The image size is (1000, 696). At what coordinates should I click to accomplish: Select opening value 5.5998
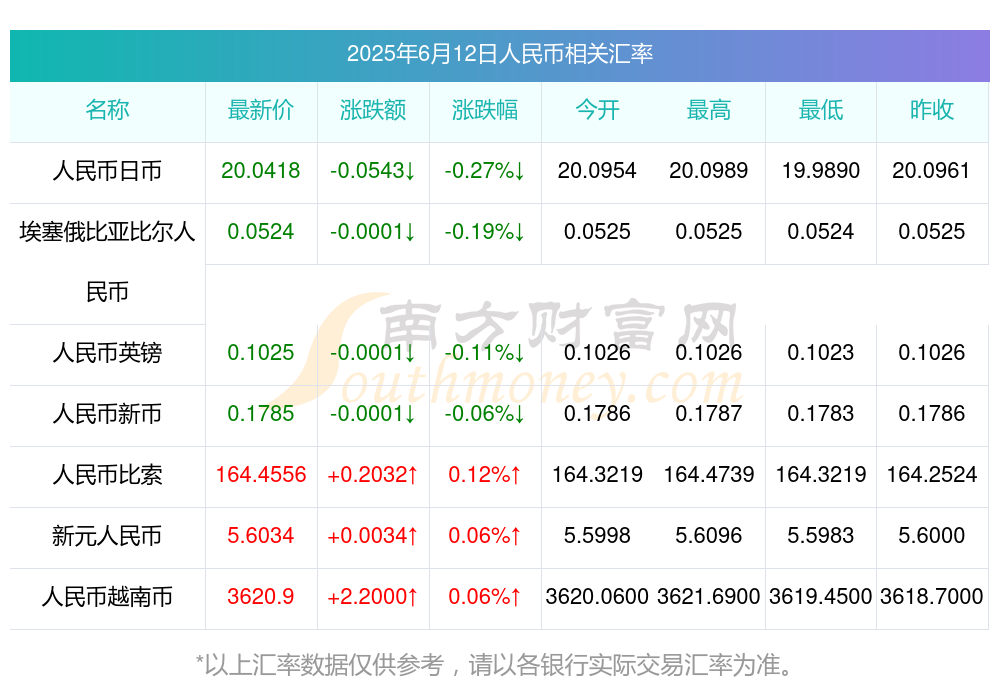(597, 536)
